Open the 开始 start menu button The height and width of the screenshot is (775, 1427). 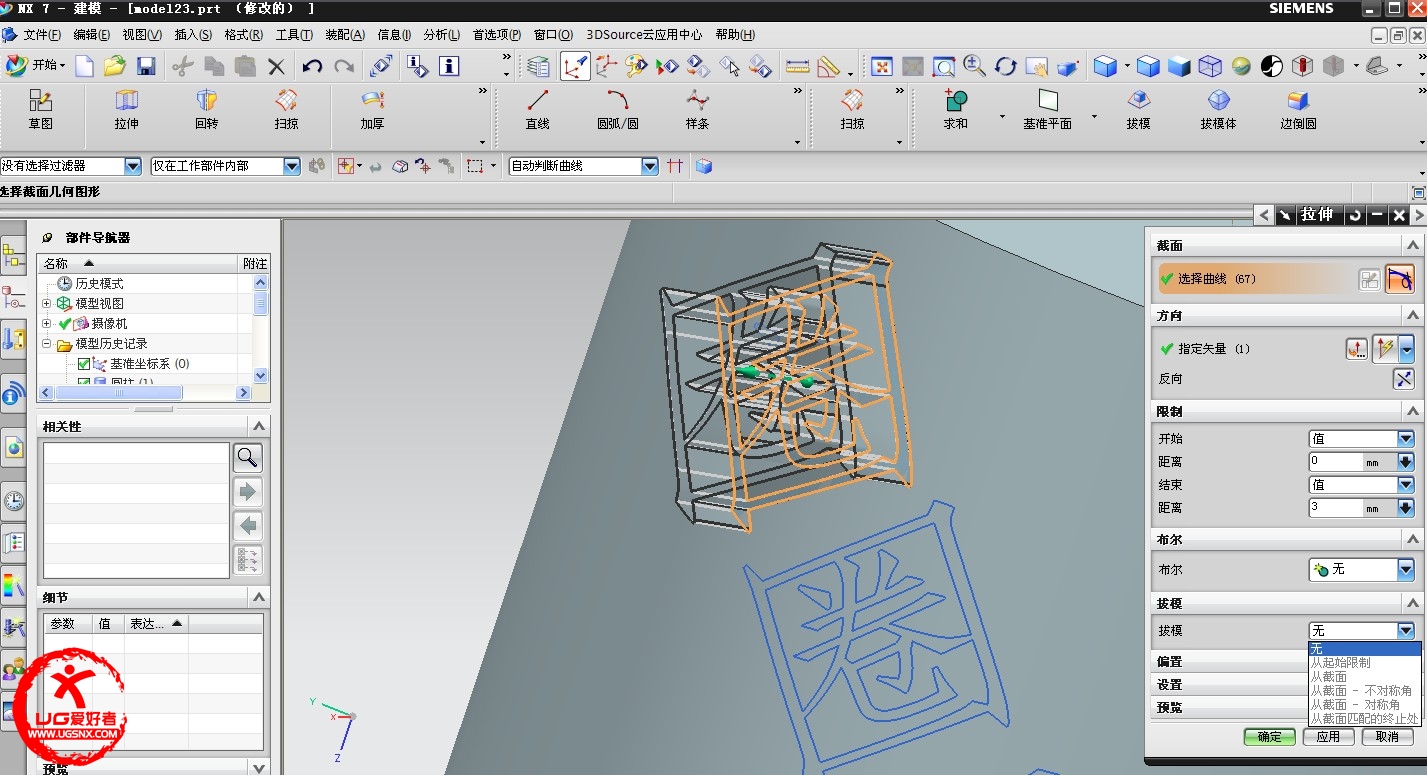(35, 66)
